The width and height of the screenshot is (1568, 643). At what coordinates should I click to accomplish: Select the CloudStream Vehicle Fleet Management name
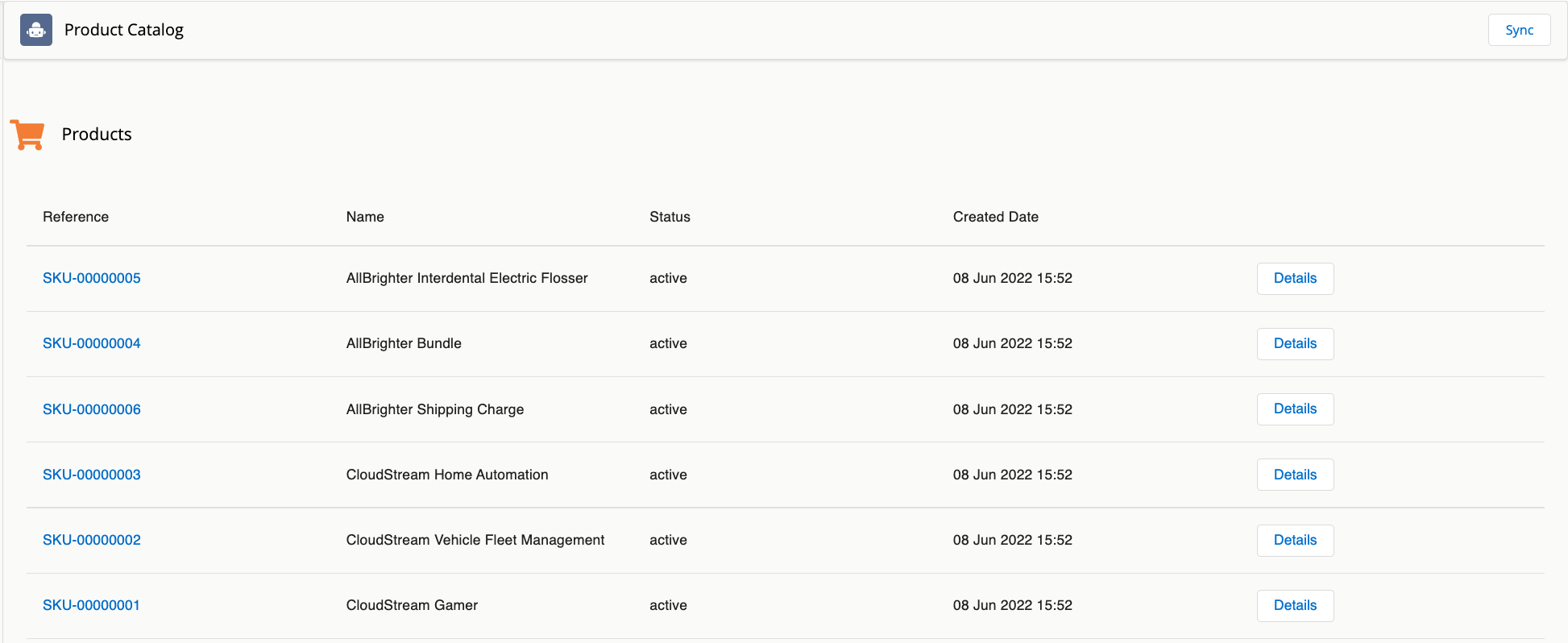[x=475, y=540]
